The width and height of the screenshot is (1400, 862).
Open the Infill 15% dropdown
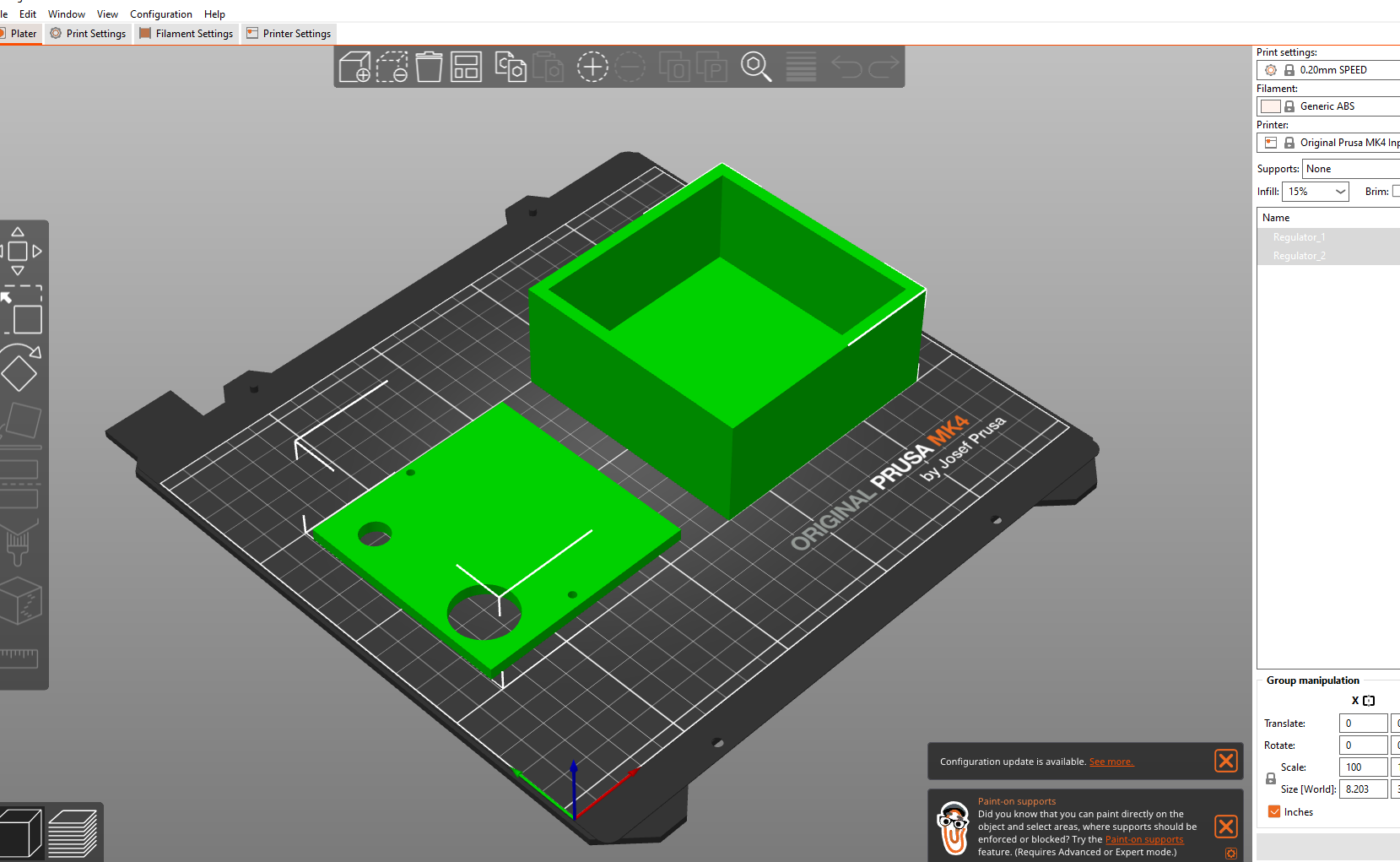tap(1315, 192)
